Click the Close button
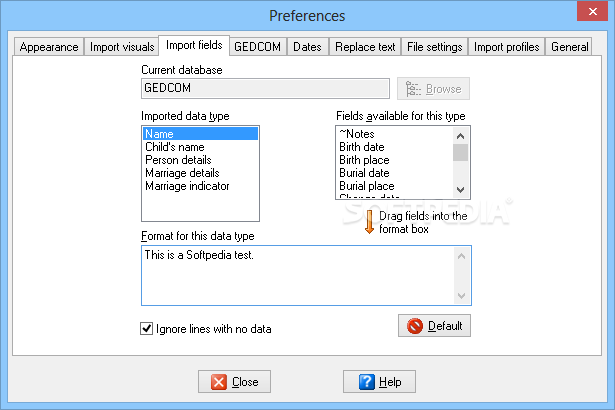The image size is (615, 410). (x=234, y=382)
